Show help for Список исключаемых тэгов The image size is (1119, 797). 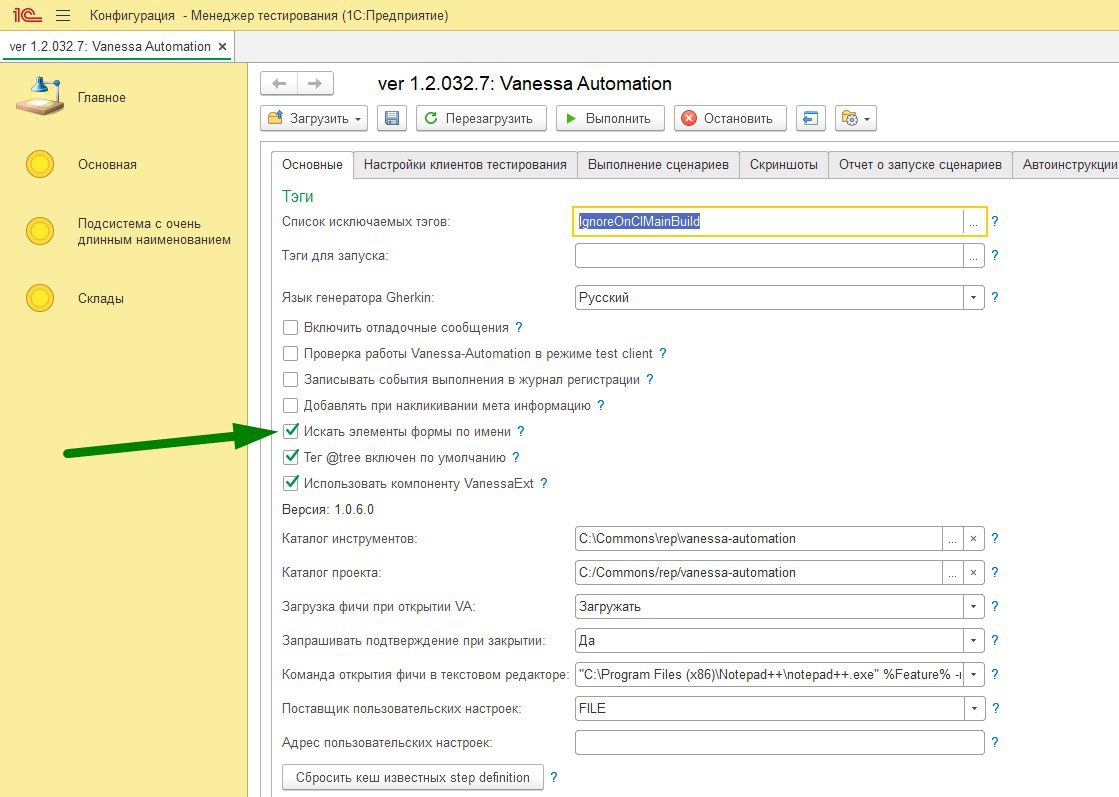point(995,221)
